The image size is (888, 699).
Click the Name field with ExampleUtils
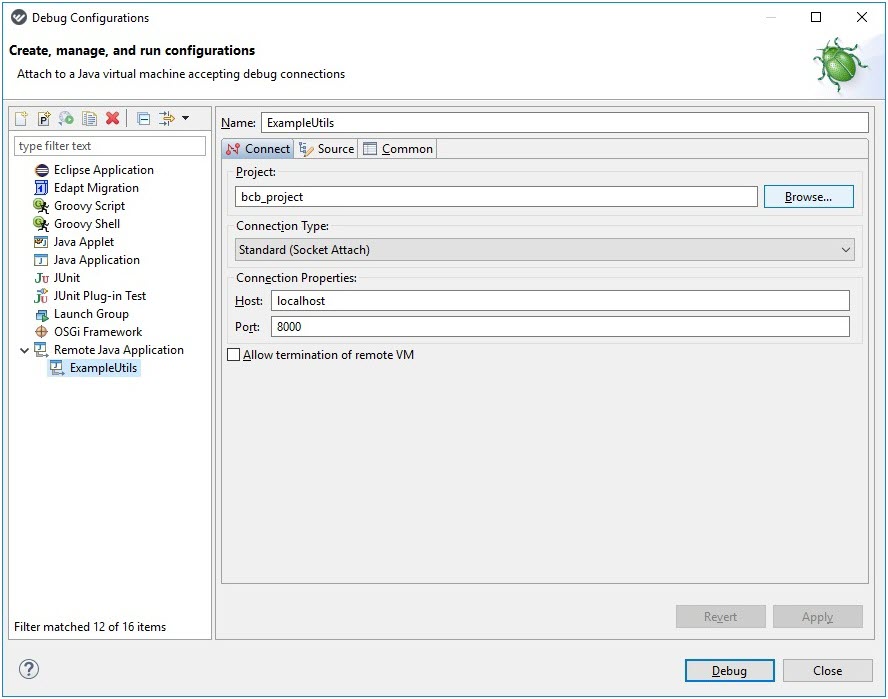tap(565, 123)
